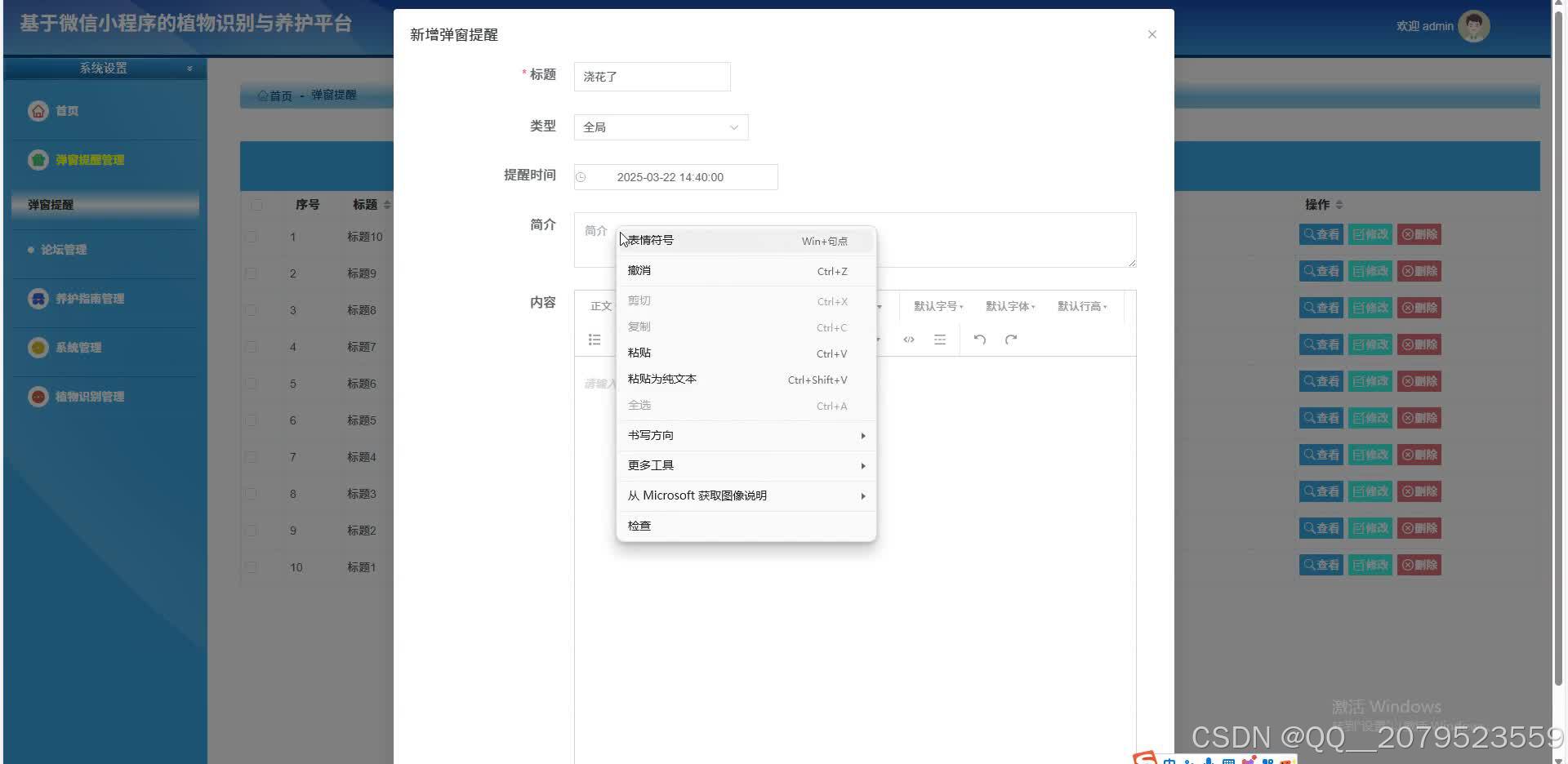Sort the table by 标题 column arrows
The width and height of the screenshot is (1568, 764).
click(x=385, y=204)
